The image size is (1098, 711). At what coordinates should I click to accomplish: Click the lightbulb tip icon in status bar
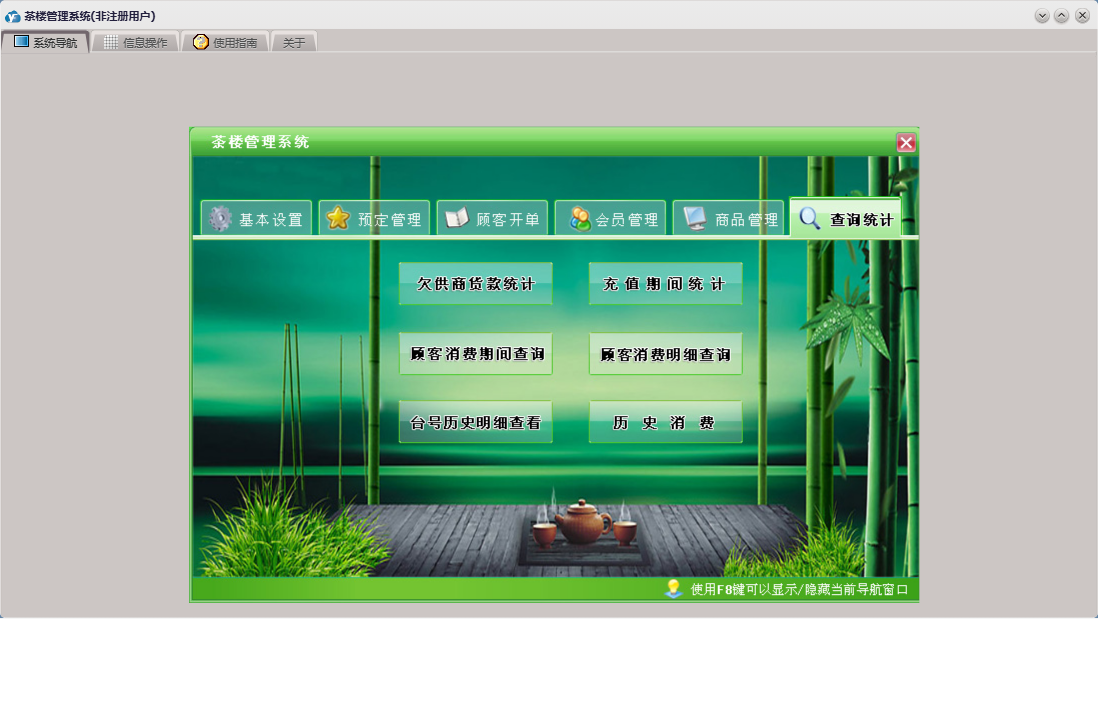click(x=673, y=588)
